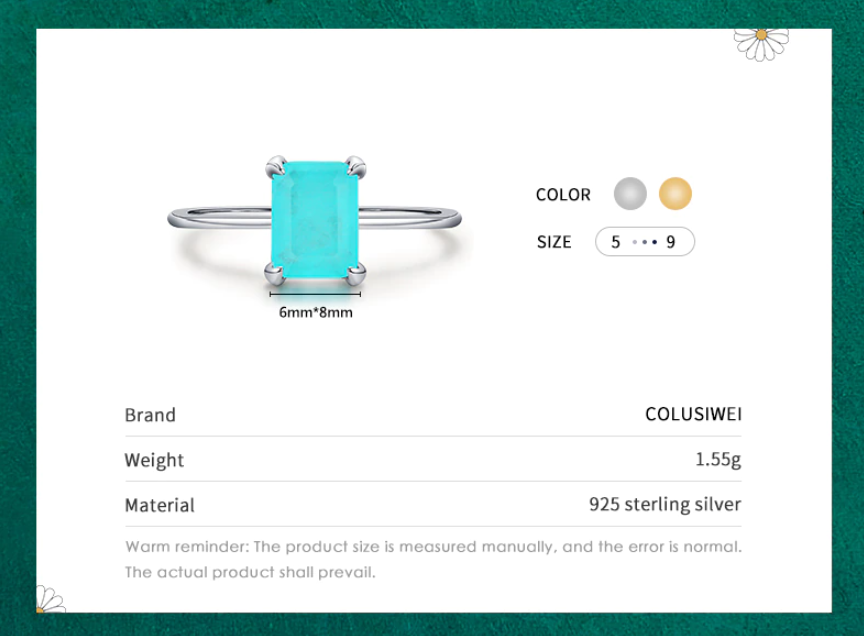864x636 pixels.
Task: Click the Warm reminder text
Action: [433, 559]
